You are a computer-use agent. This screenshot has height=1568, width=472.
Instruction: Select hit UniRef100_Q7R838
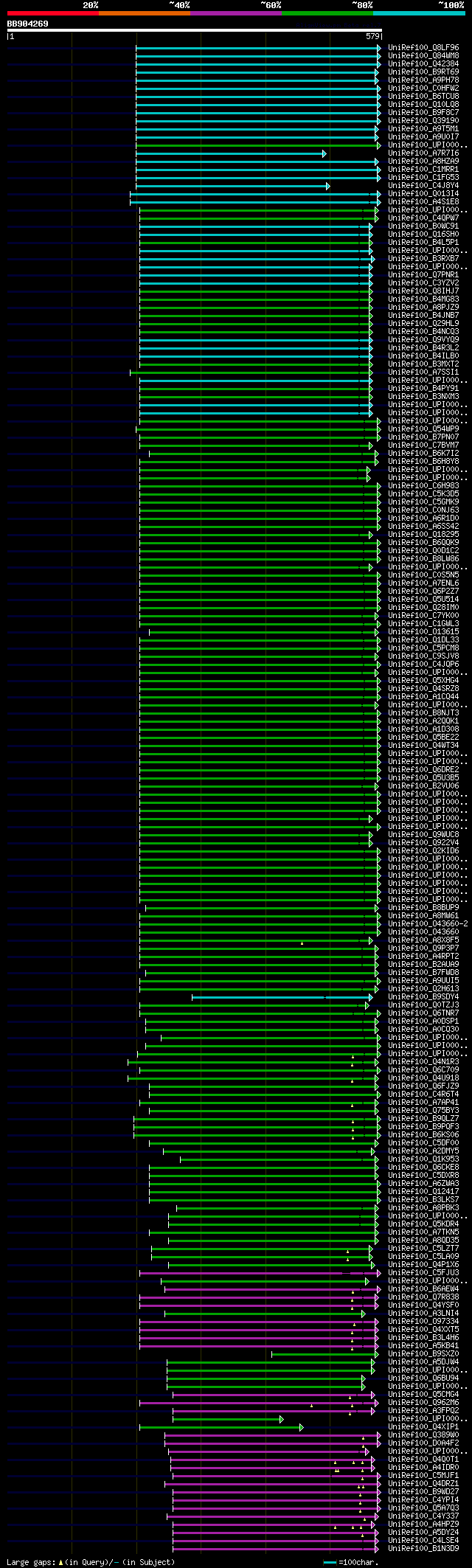coord(423,1297)
